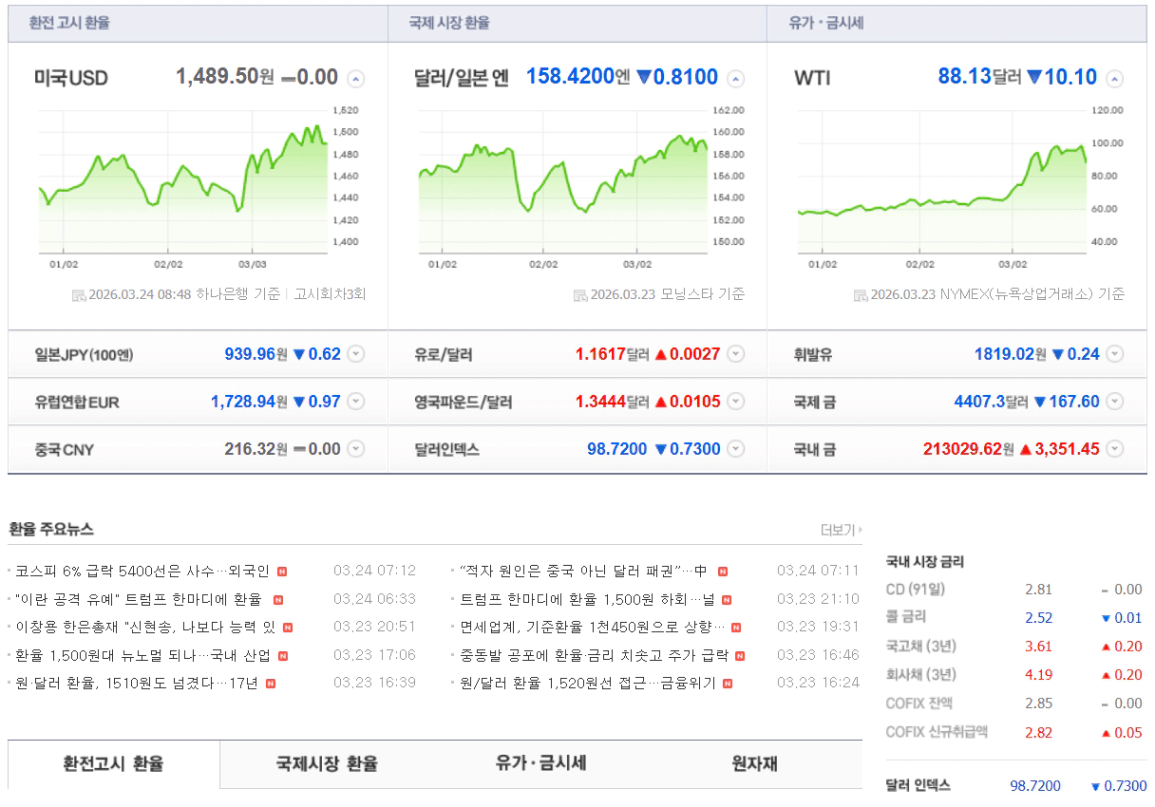Click the calendar icon before 모닝스타 기준
Image resolution: width=1155 pixels, height=807 pixels.
(580, 296)
